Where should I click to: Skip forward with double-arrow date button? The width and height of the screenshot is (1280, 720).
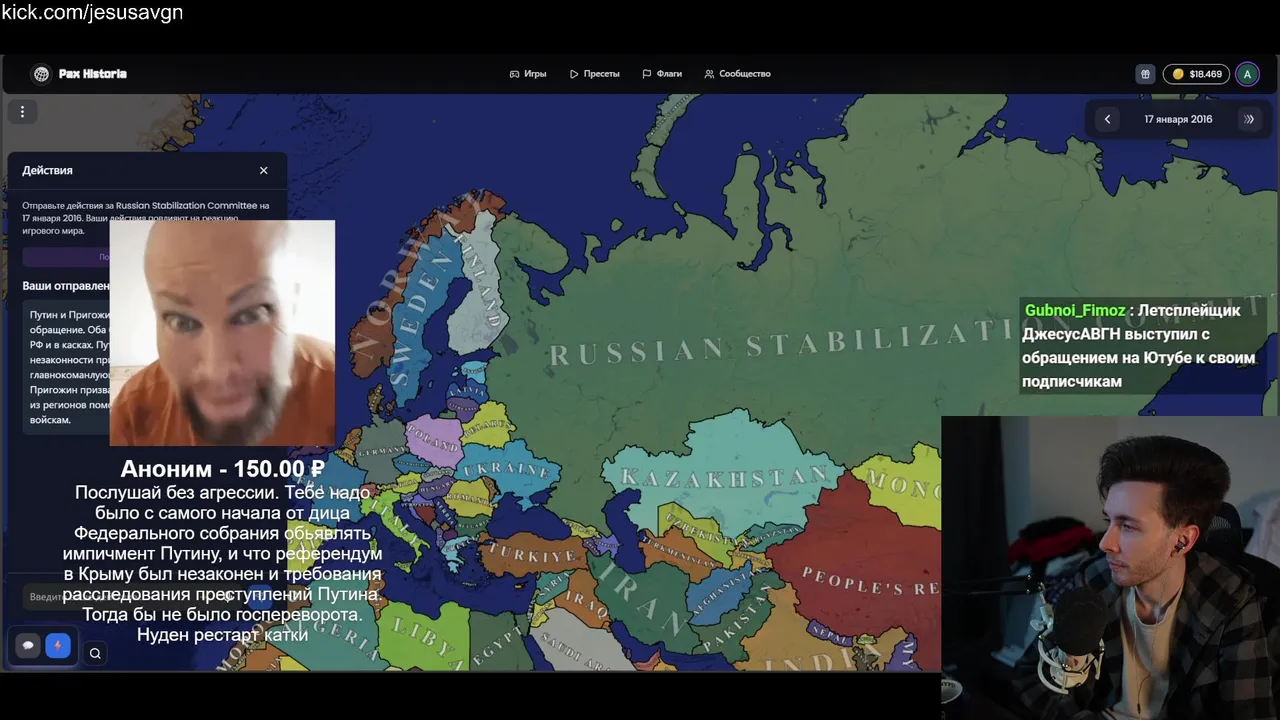tap(1249, 119)
